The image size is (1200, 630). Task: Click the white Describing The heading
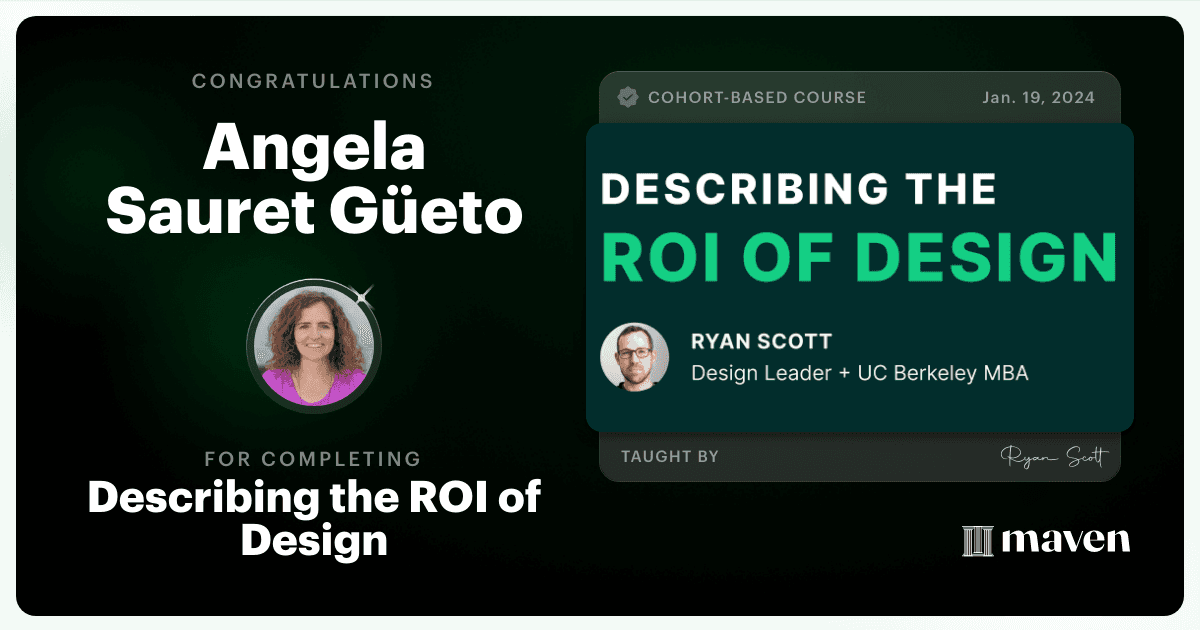click(x=798, y=189)
